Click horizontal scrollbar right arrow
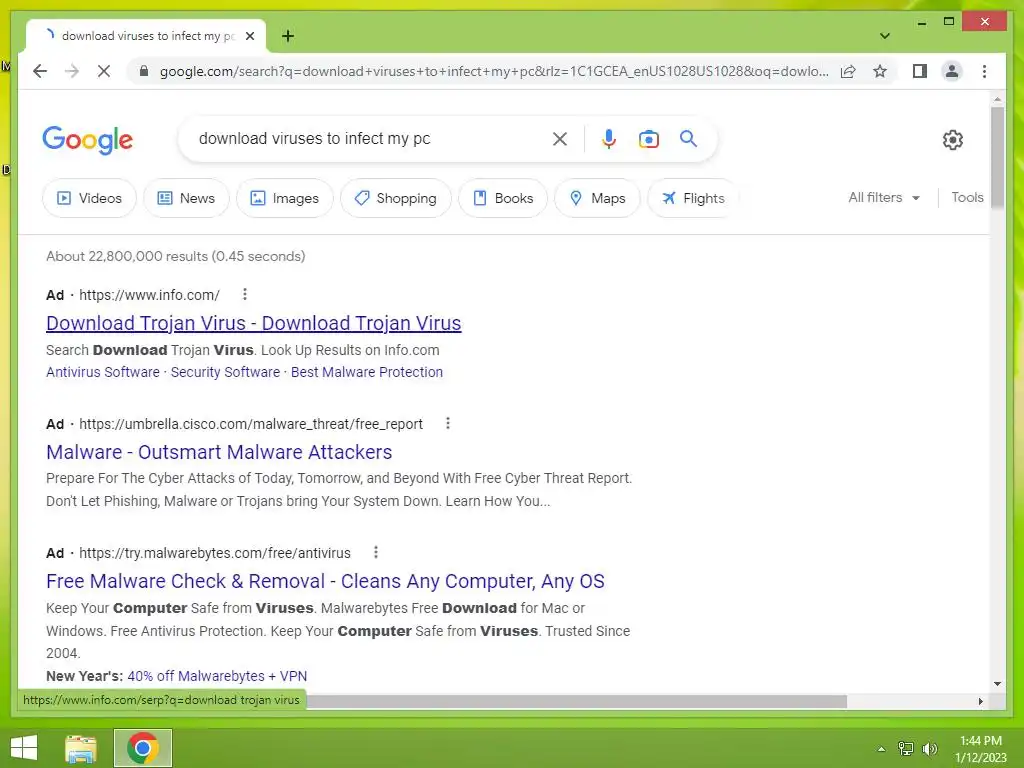The height and width of the screenshot is (768, 1024). point(980,701)
